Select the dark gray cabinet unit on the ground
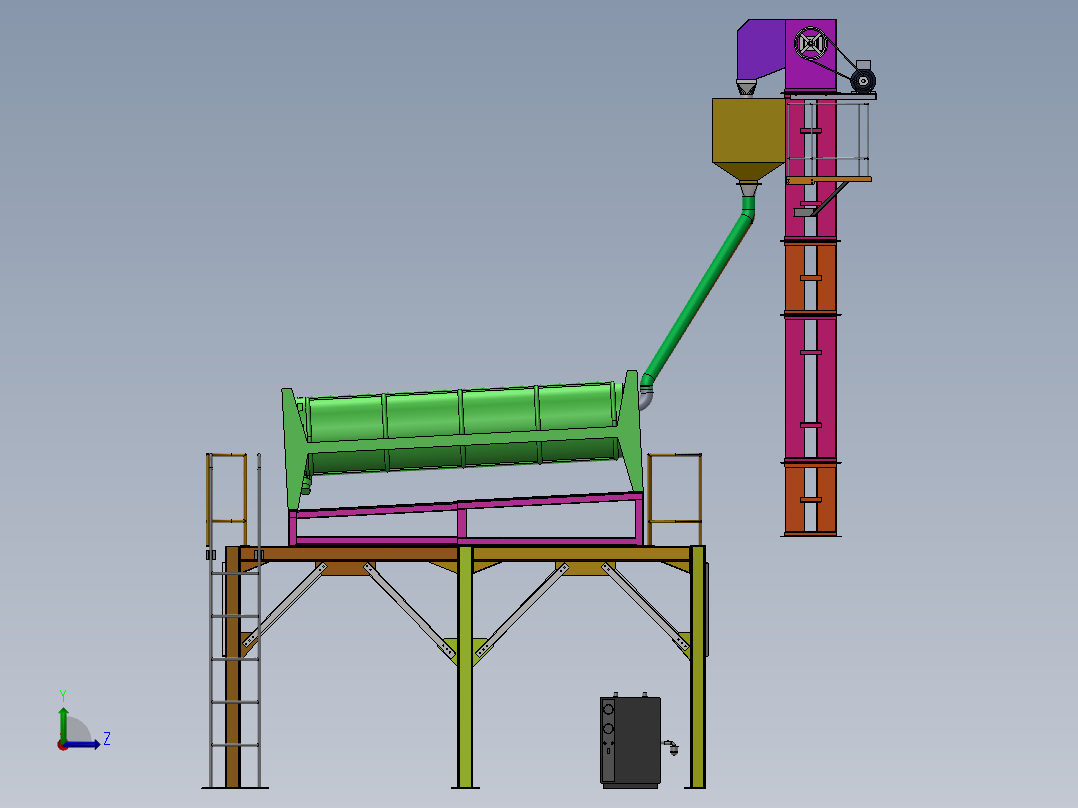This screenshot has width=1078, height=808. (630, 741)
